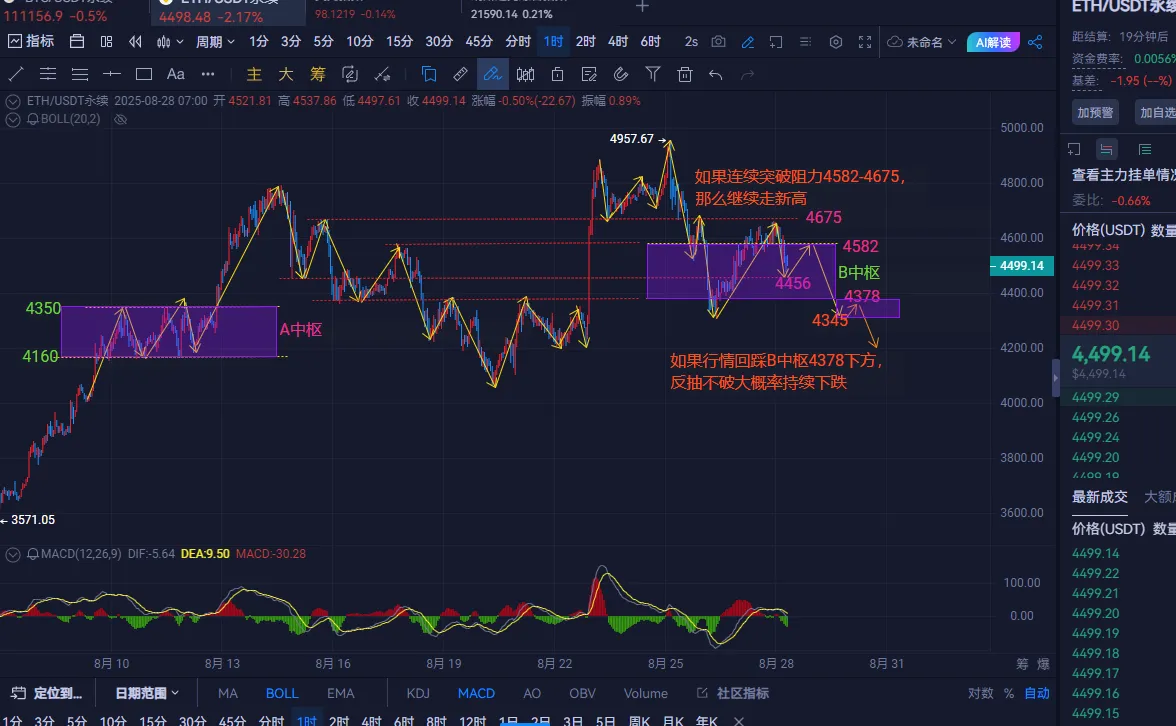Toggle the MA indicator
Viewport: 1176px width, 726px height.
coord(227,693)
